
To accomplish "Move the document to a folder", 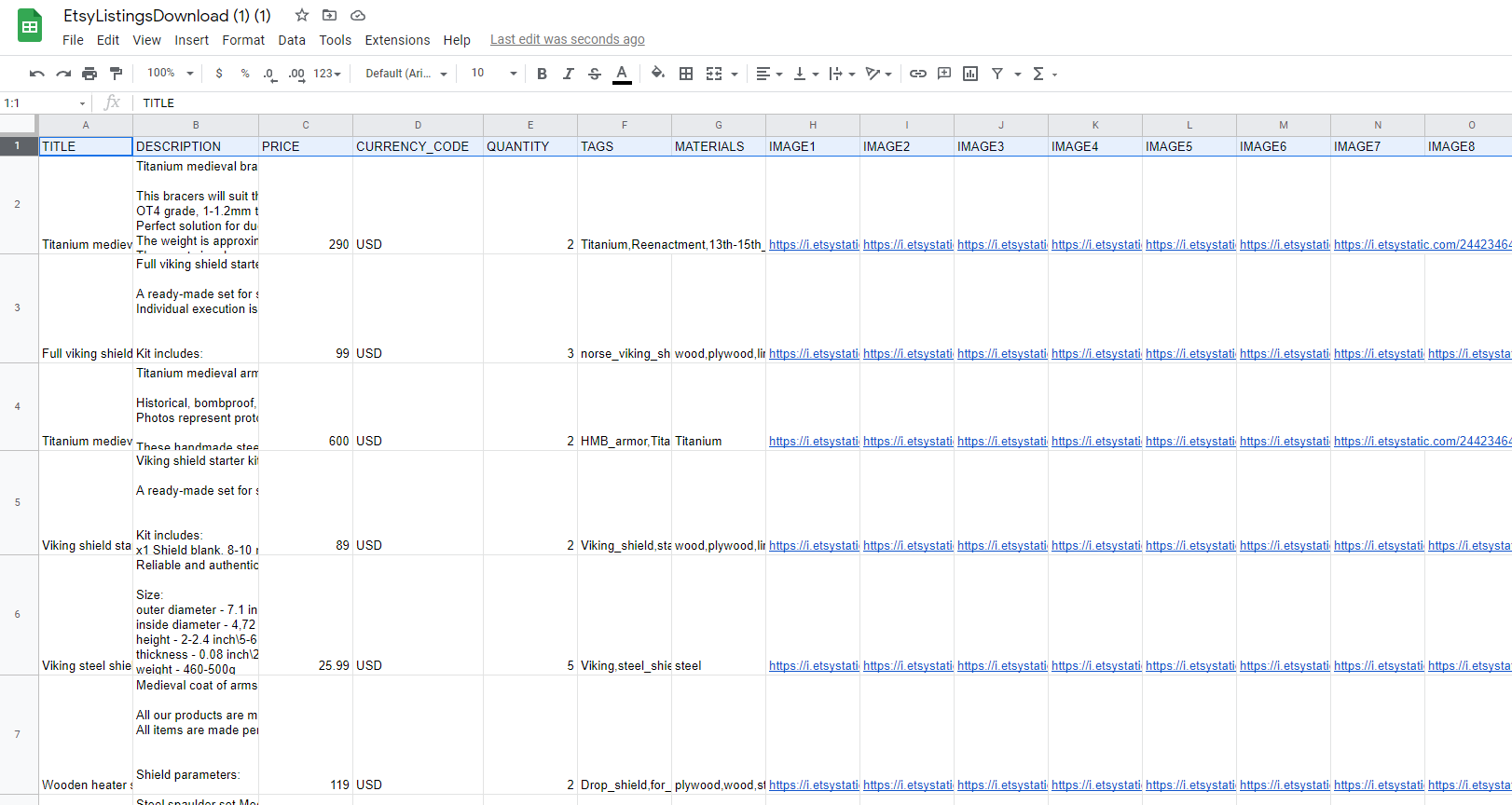I will tap(330, 15).
